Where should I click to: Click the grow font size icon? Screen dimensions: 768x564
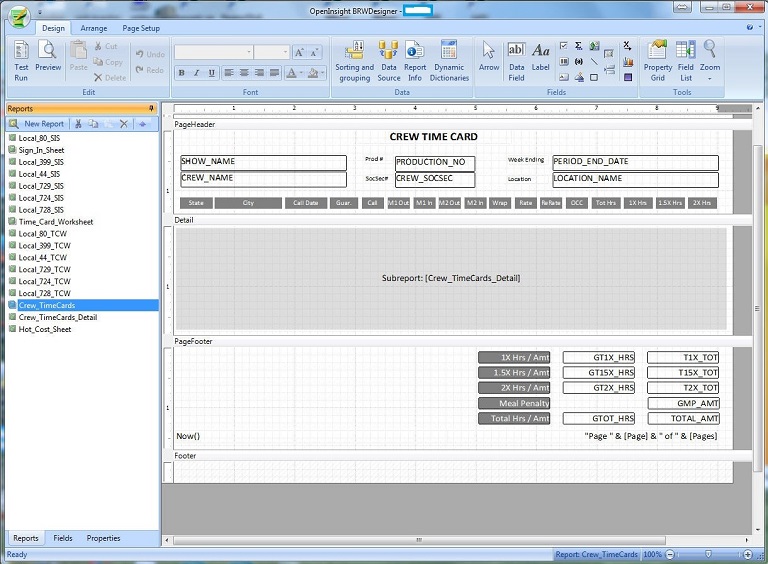coord(299,52)
